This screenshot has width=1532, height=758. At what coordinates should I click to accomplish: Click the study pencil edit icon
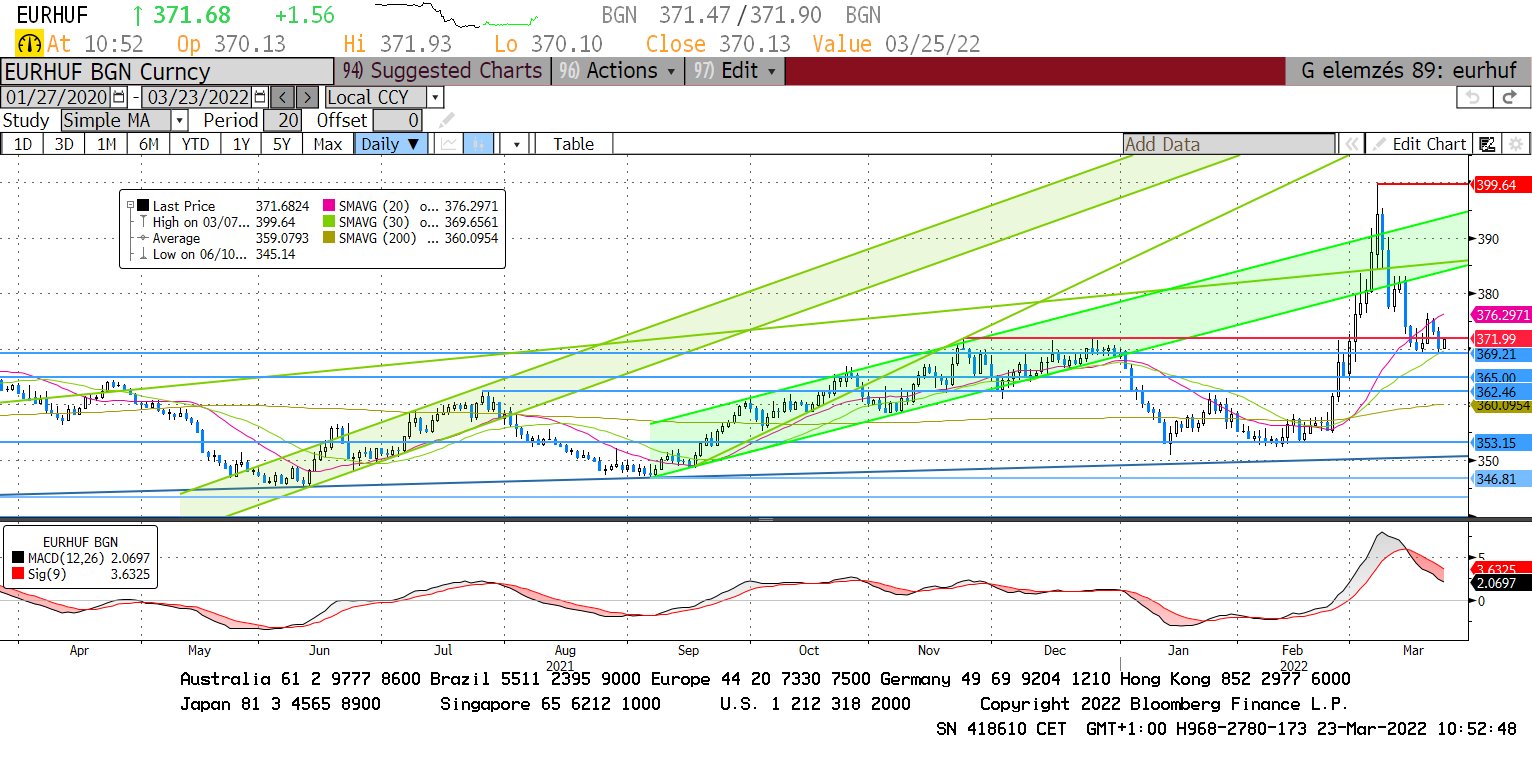pyautogui.click(x=446, y=120)
